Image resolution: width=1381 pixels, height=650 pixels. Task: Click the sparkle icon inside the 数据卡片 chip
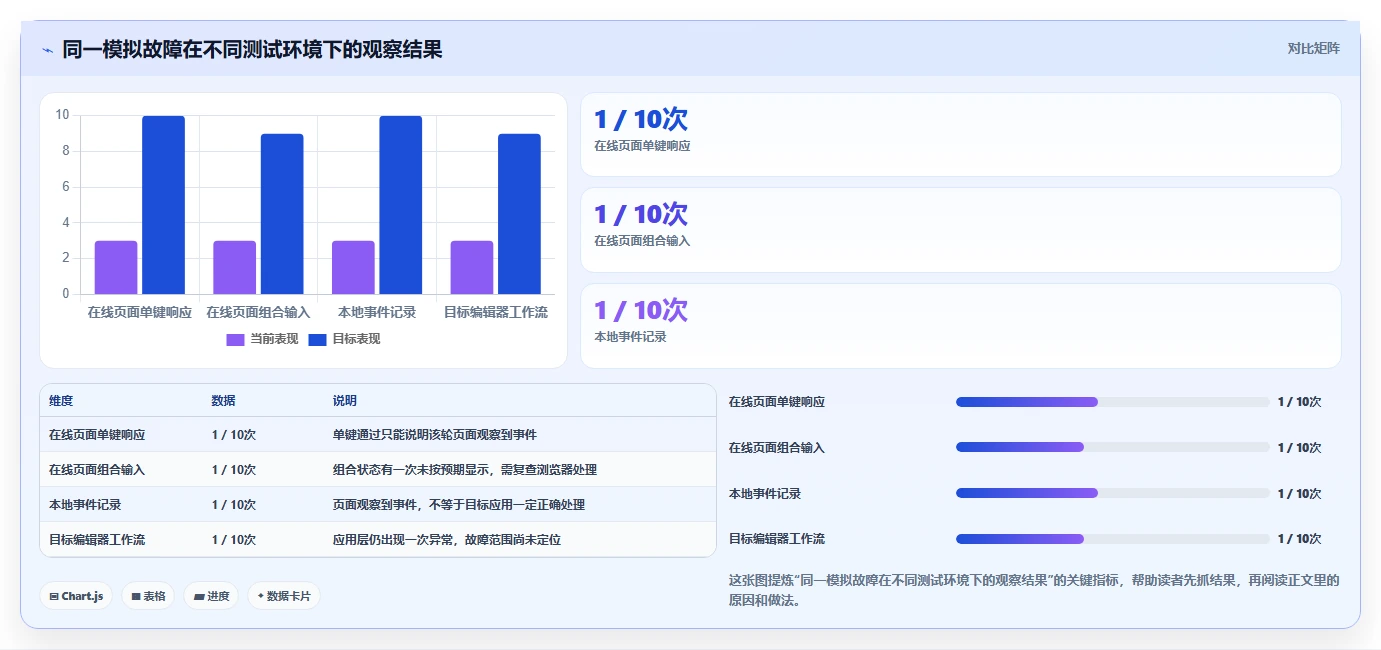click(x=261, y=595)
